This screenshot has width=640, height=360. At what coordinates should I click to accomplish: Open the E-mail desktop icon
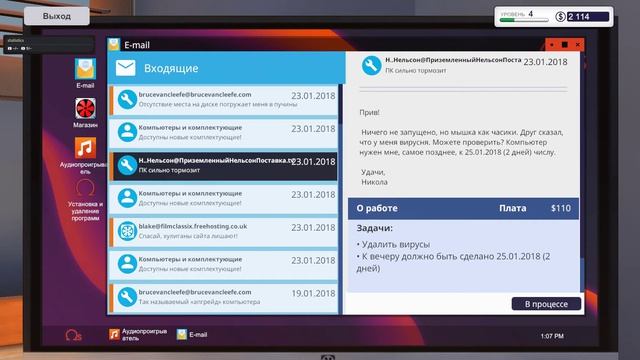click(x=85, y=73)
